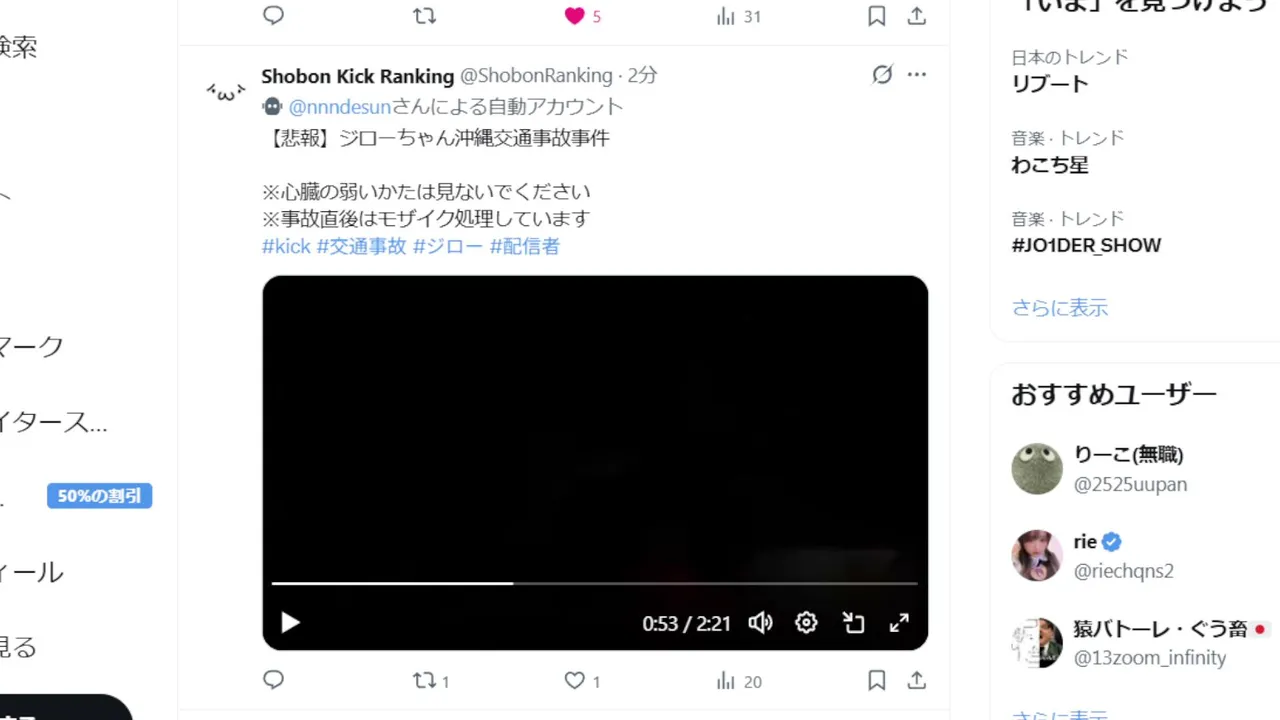Like the Shobon Kick Ranking post
1280x720 pixels.
coord(574,681)
